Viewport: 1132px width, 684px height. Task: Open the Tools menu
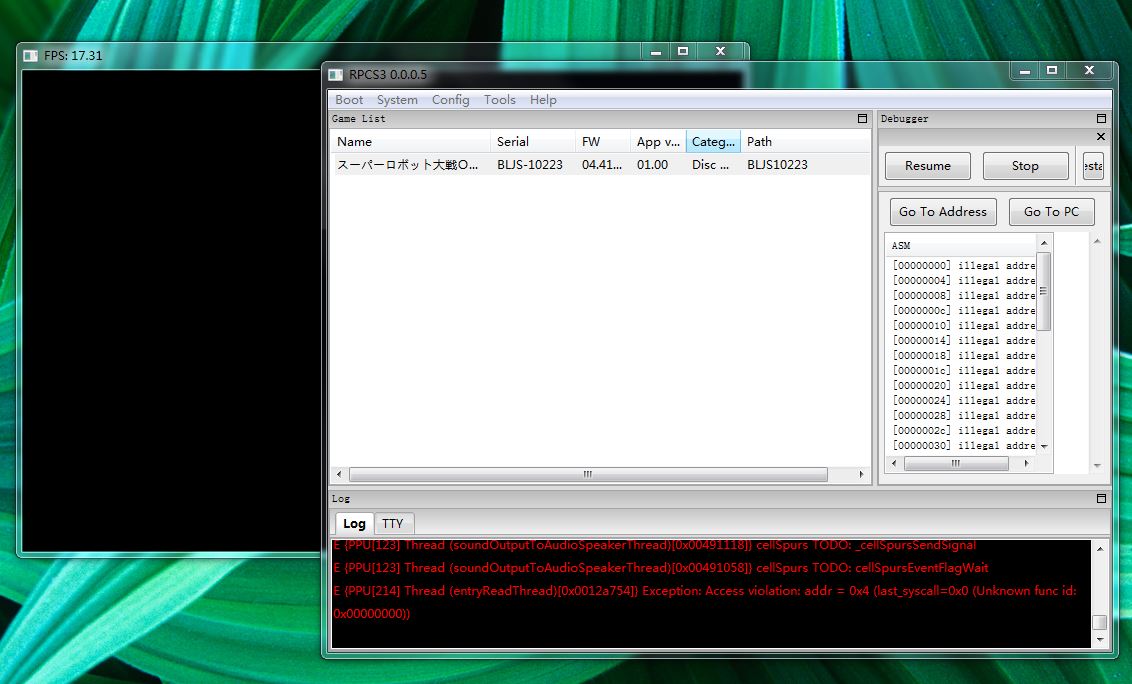click(x=499, y=100)
